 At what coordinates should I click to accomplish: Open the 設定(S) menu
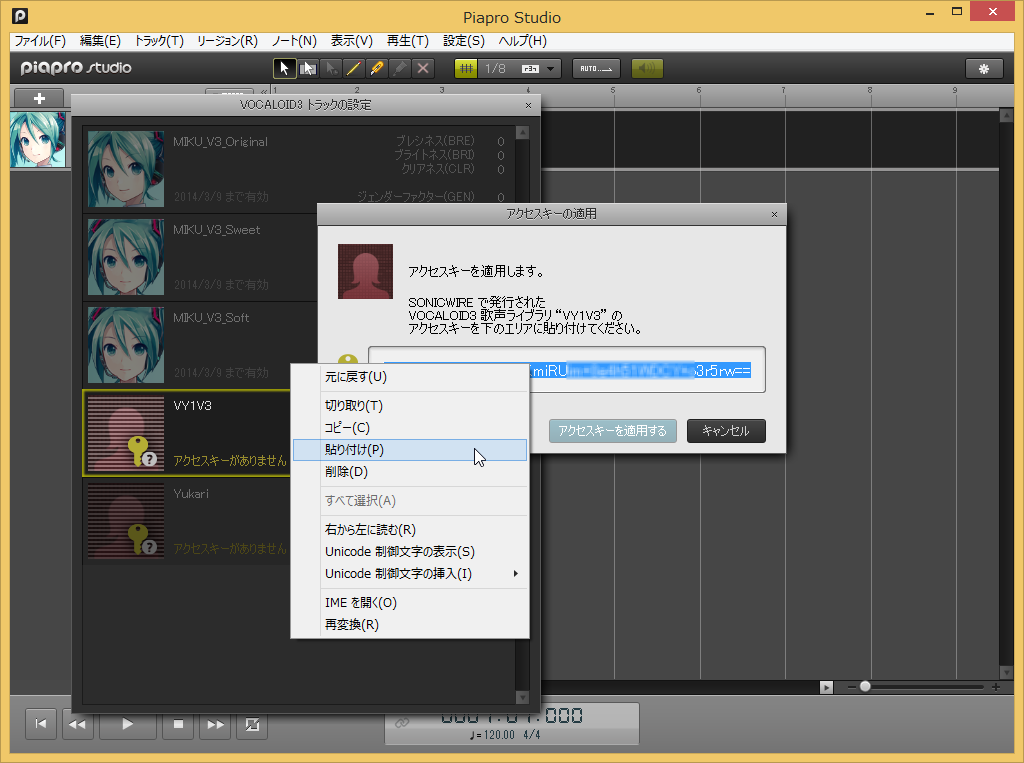click(x=464, y=41)
